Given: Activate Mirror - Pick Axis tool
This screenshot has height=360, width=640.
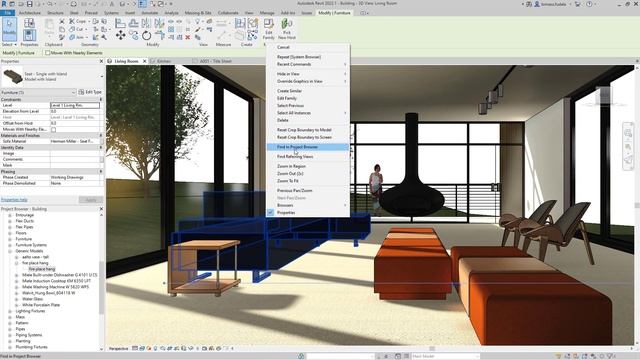Looking at the screenshot, I should pos(146,23).
